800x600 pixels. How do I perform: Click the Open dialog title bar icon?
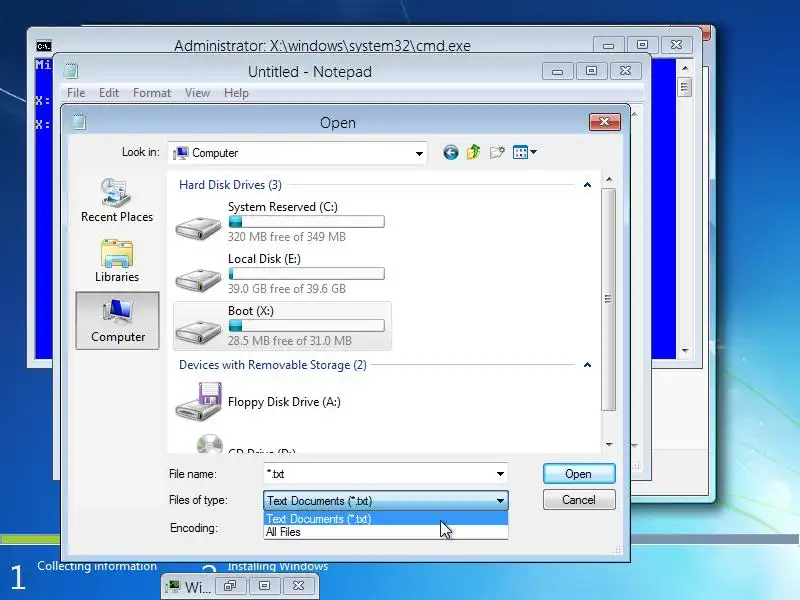79,122
